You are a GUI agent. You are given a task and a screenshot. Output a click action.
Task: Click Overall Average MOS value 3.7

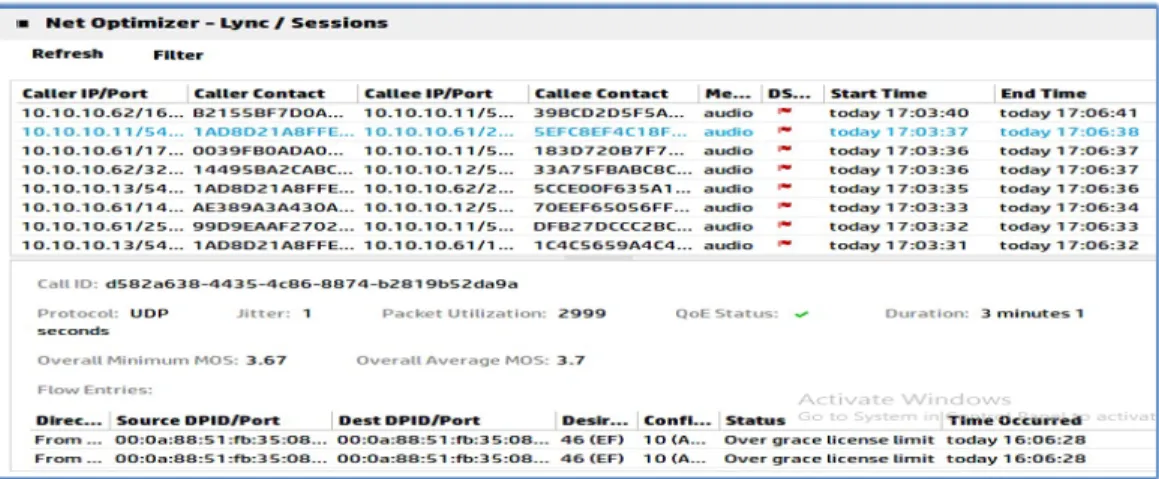570,361
